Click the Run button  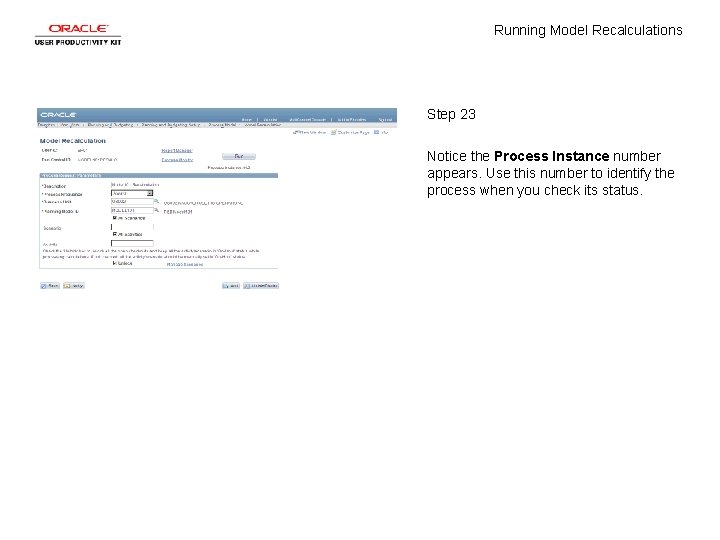click(239, 157)
